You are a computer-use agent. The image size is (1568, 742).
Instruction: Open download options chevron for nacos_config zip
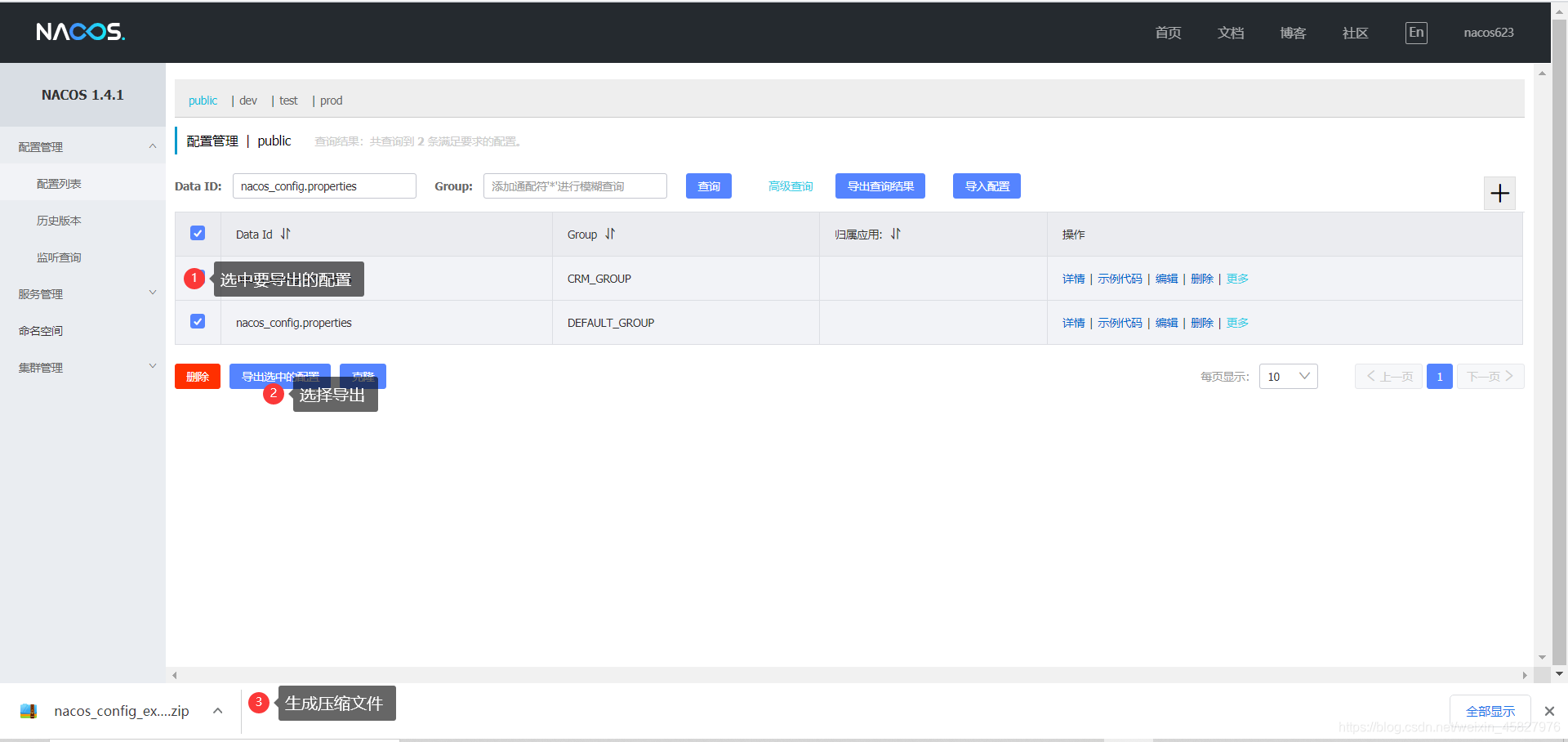[x=218, y=711]
